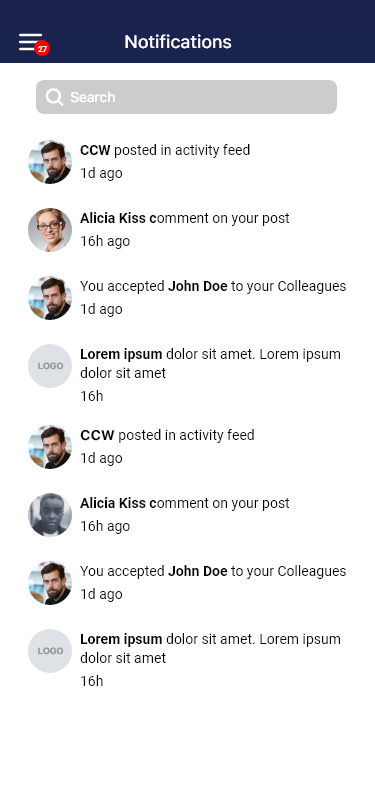
Task: Open first 'Lorem ipsum dolor sit amet' notification
Action: (188, 375)
